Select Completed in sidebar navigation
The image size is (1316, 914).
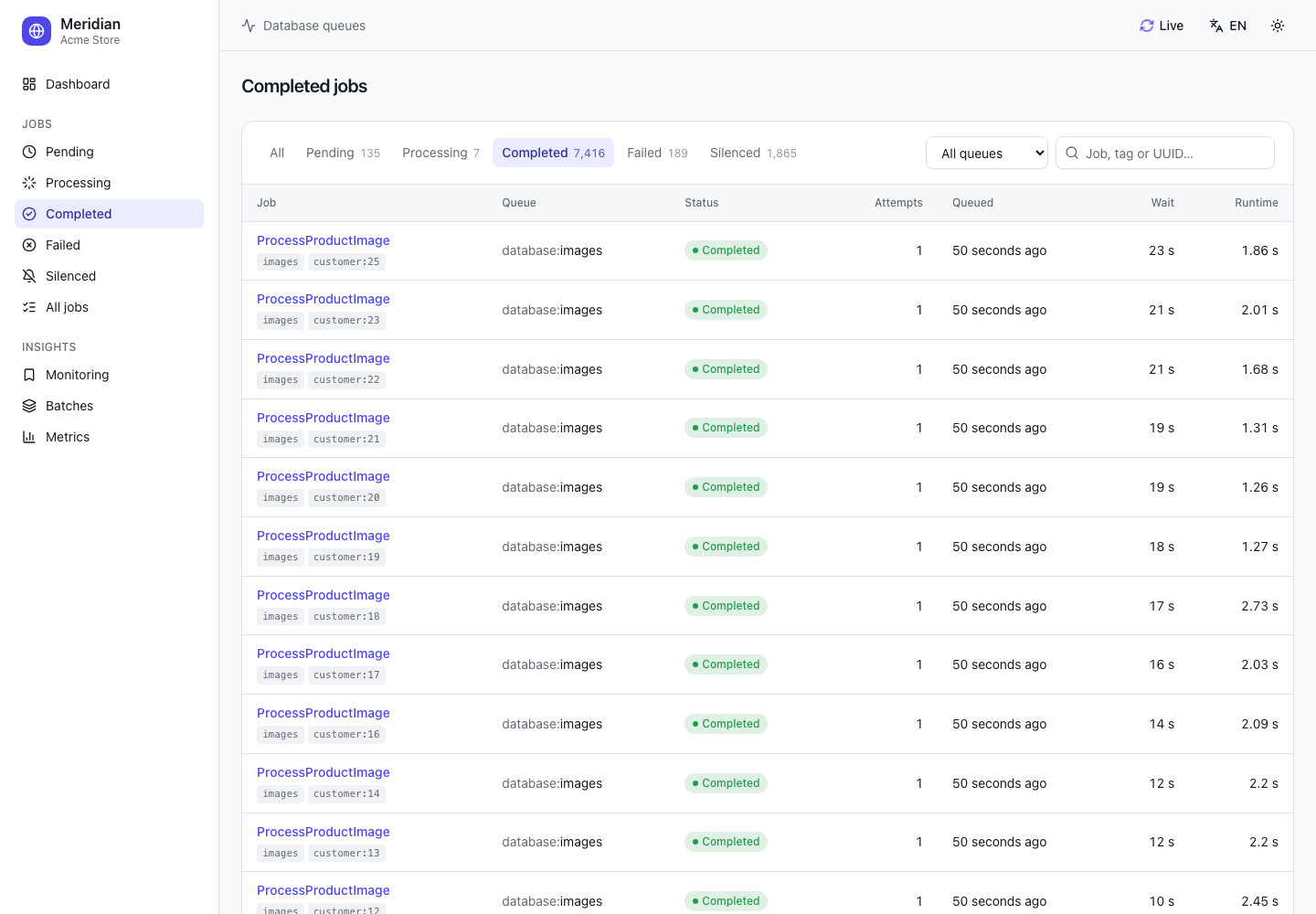109,214
